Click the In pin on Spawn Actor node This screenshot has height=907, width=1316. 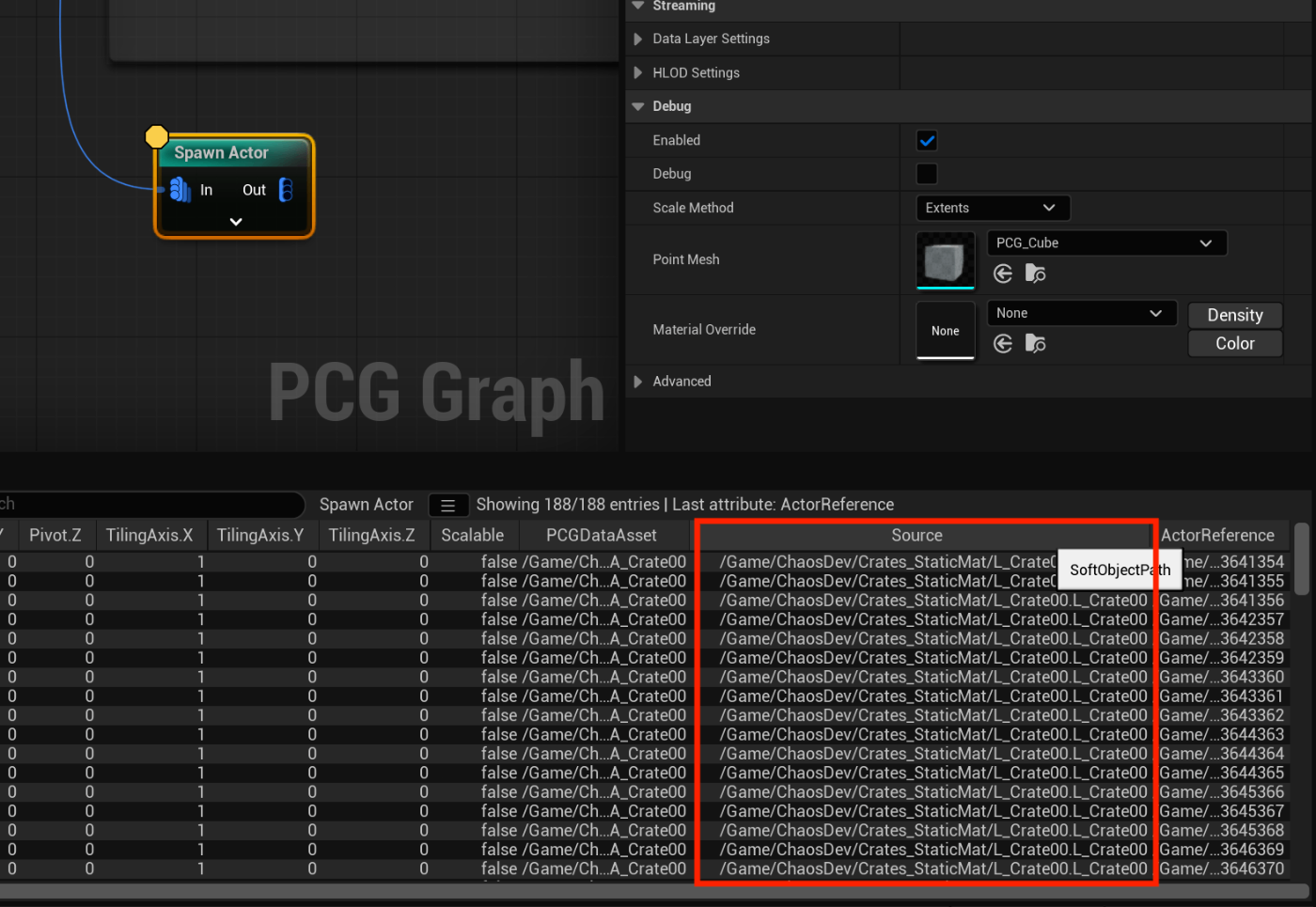[x=180, y=190]
